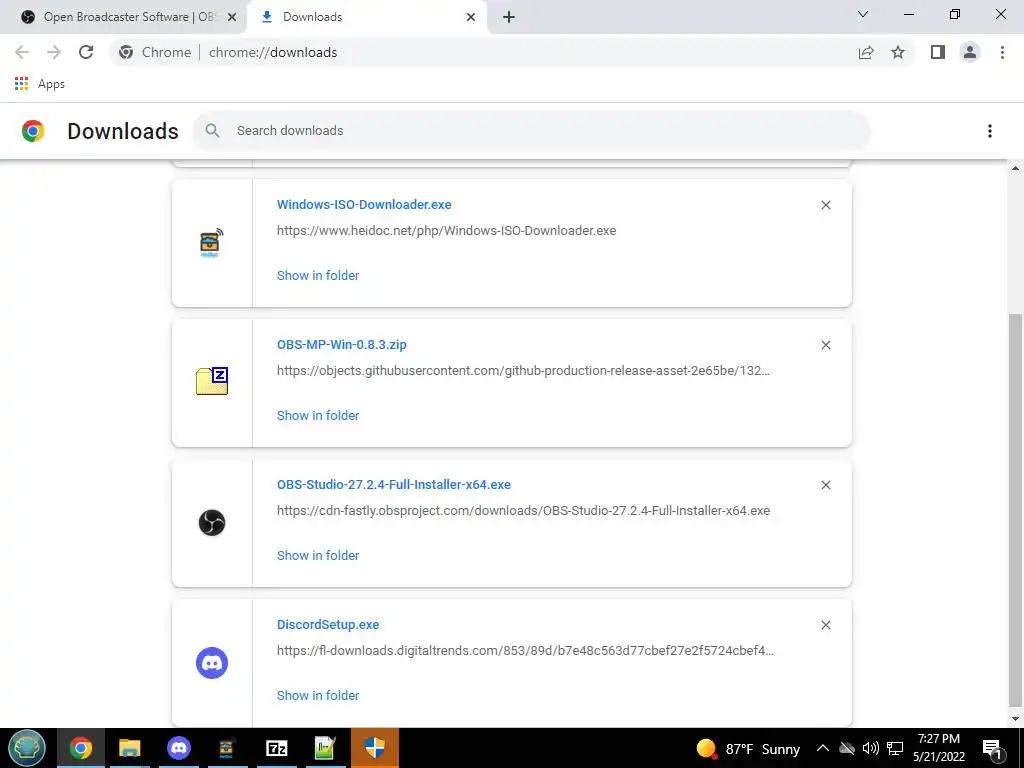Click the cdn-fastly.obsproject.com source URL
The width and height of the screenshot is (1024, 768).
point(523,511)
